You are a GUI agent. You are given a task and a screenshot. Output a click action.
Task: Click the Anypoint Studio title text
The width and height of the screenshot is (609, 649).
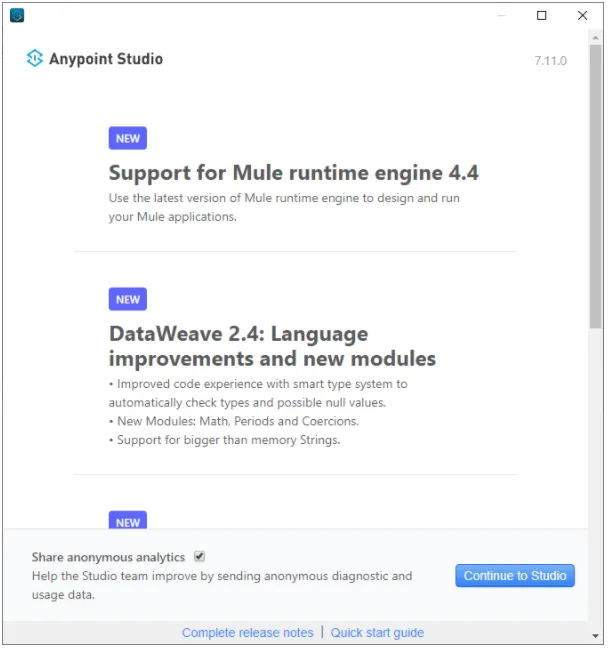(106, 59)
